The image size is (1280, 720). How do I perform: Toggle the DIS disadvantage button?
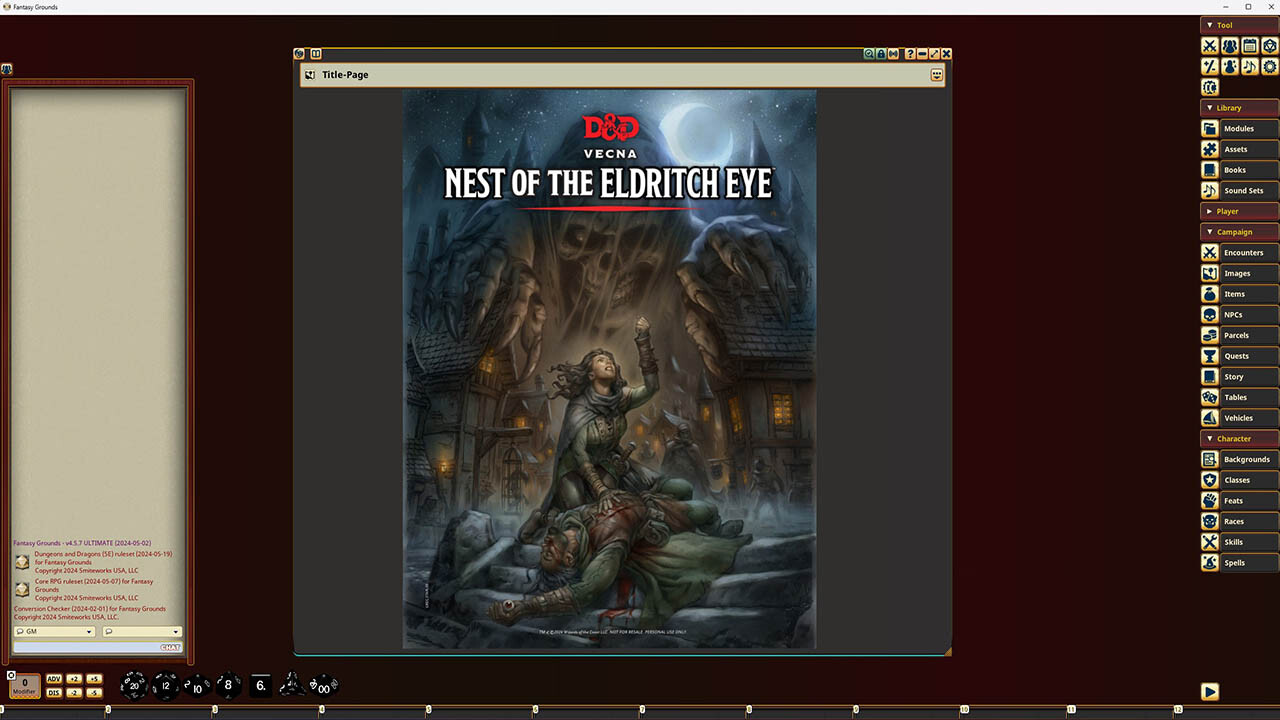(54, 693)
